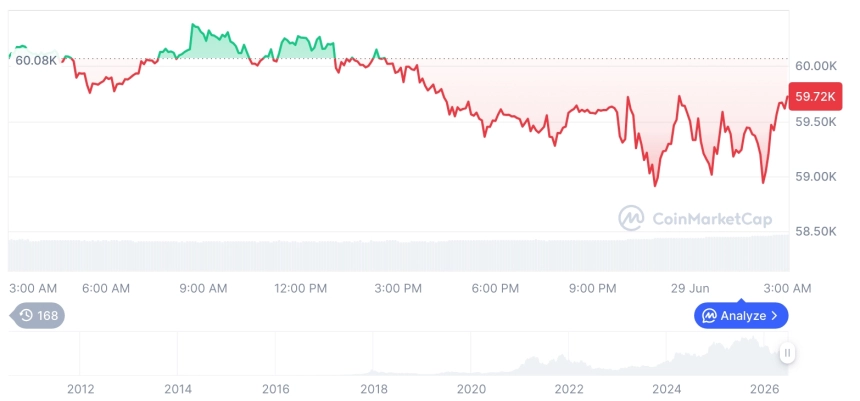Click the range slider pause handle

coord(787,353)
